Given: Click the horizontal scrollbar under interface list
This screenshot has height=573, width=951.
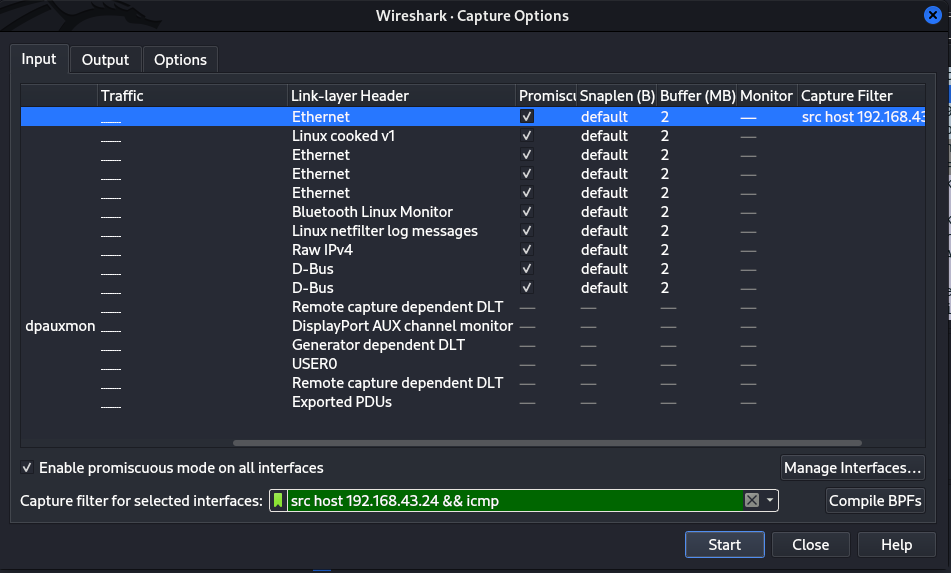Looking at the screenshot, I should pos(546,443).
